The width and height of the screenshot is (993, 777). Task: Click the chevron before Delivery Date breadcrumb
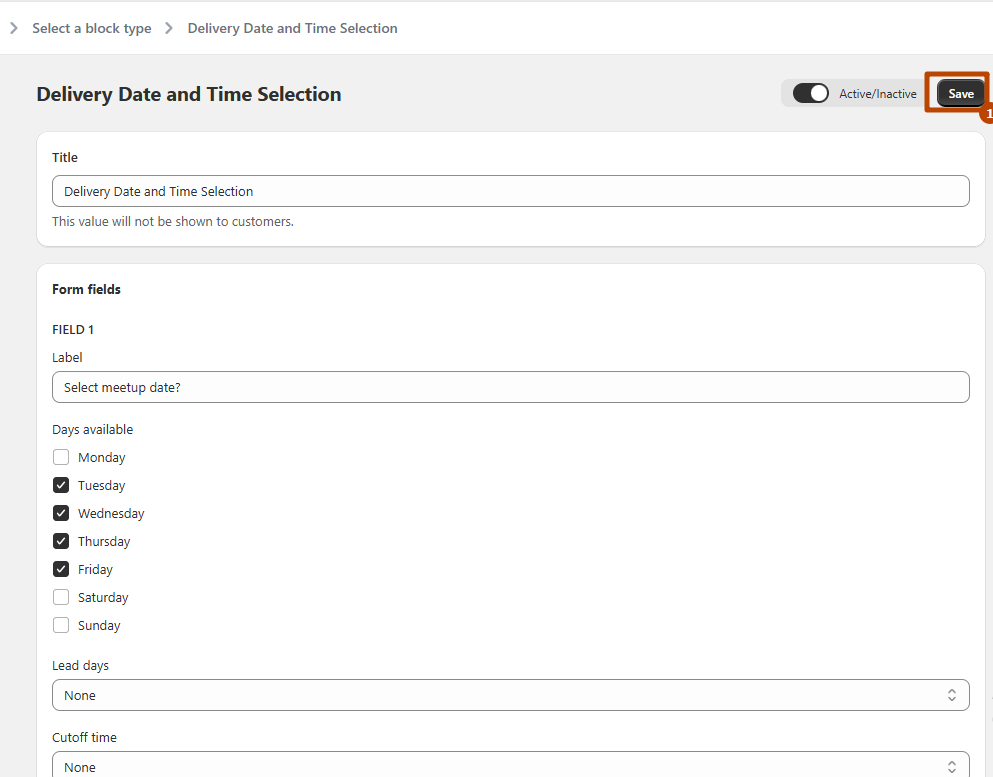point(170,28)
